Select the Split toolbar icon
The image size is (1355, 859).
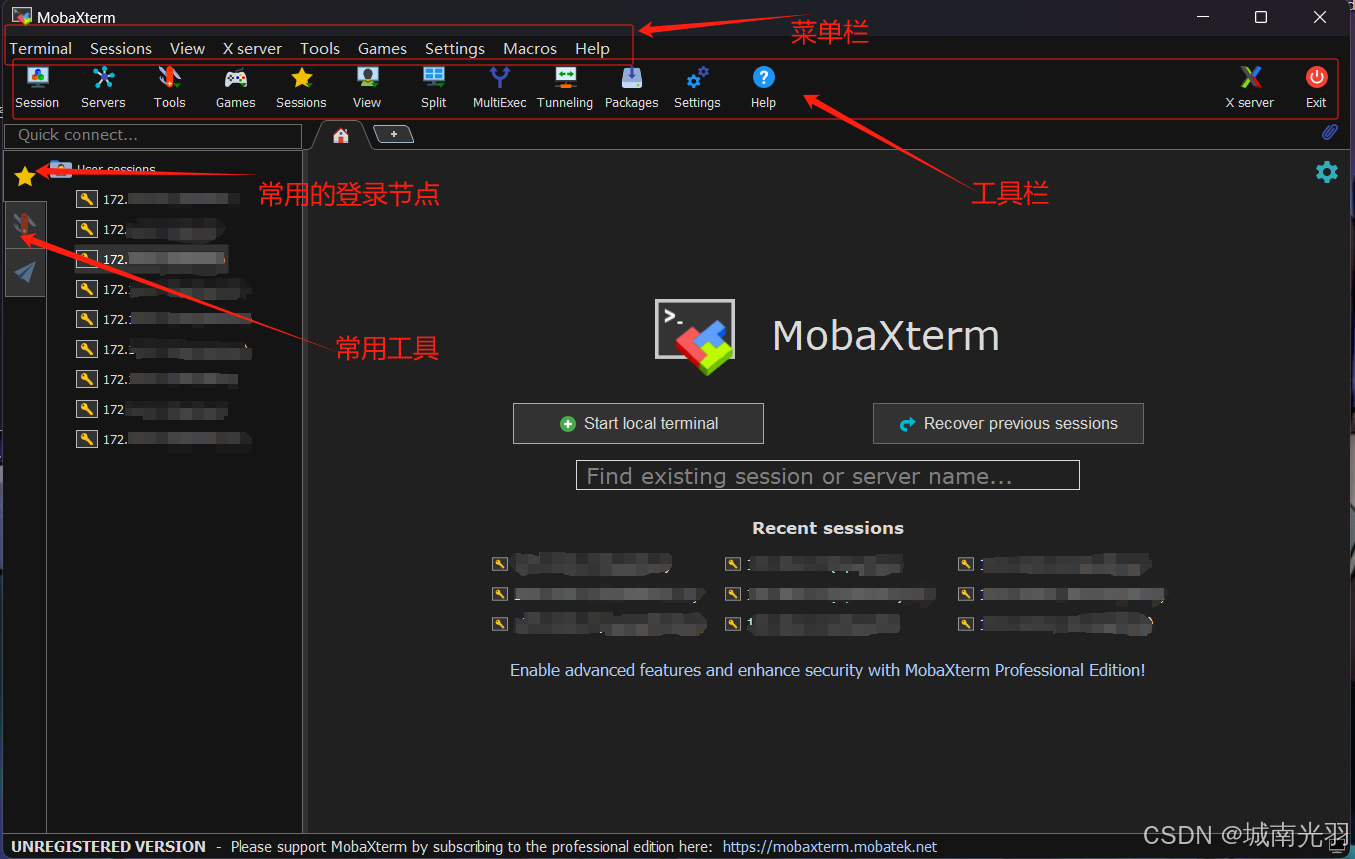pos(433,87)
